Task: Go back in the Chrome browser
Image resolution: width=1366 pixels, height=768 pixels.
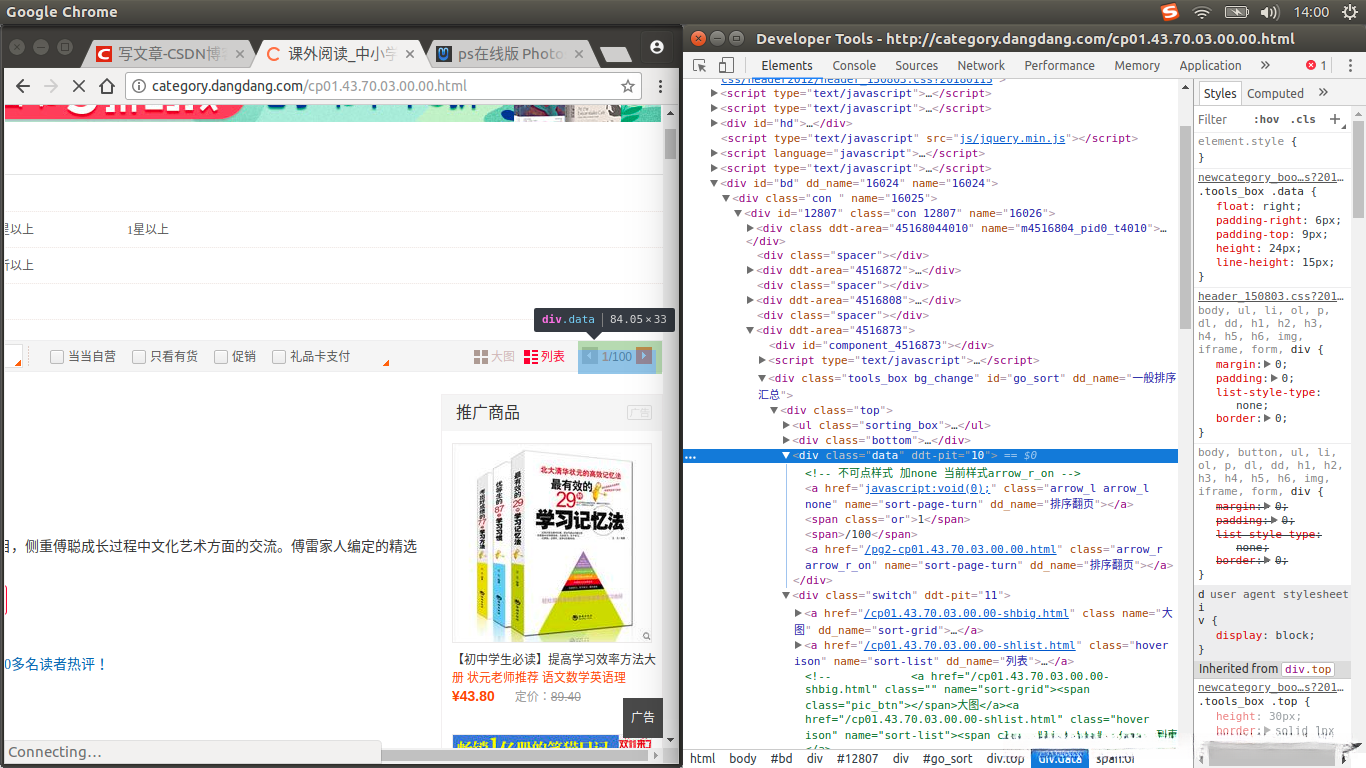Action: [23, 86]
